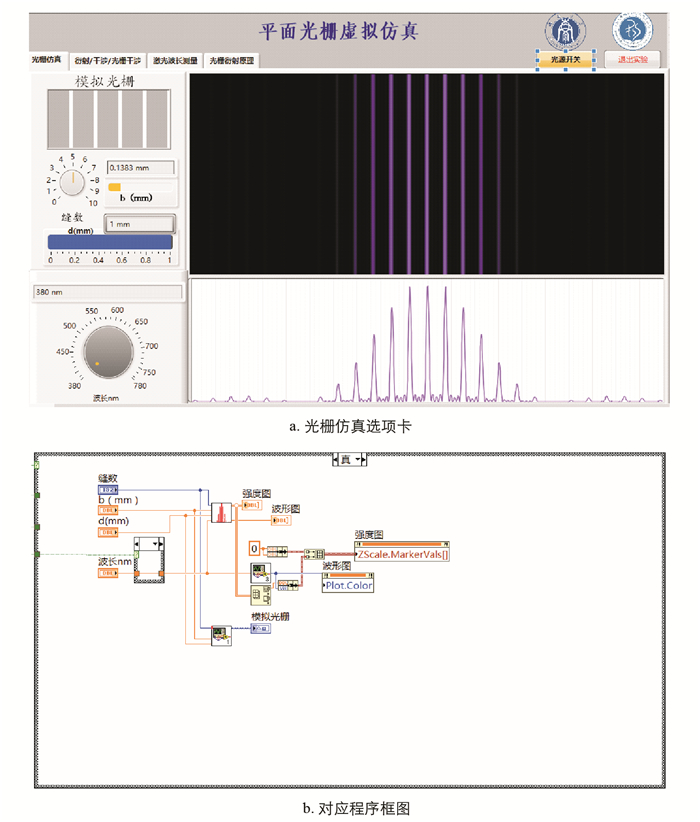Switch to the 激光波长测量 tab
The image size is (700, 822).
tap(175, 61)
